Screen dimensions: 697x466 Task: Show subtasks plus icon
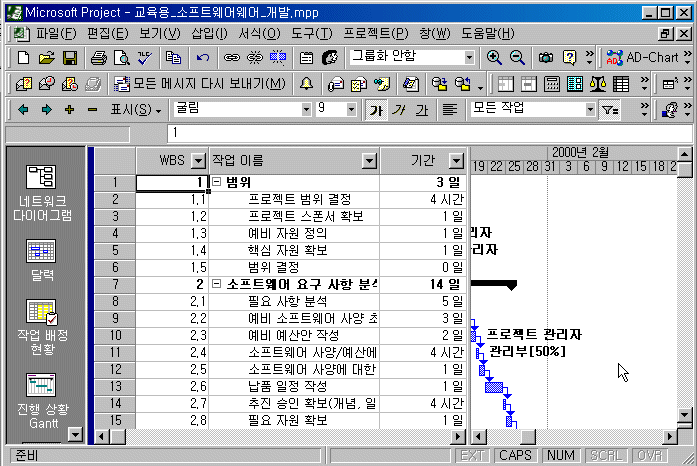point(69,109)
